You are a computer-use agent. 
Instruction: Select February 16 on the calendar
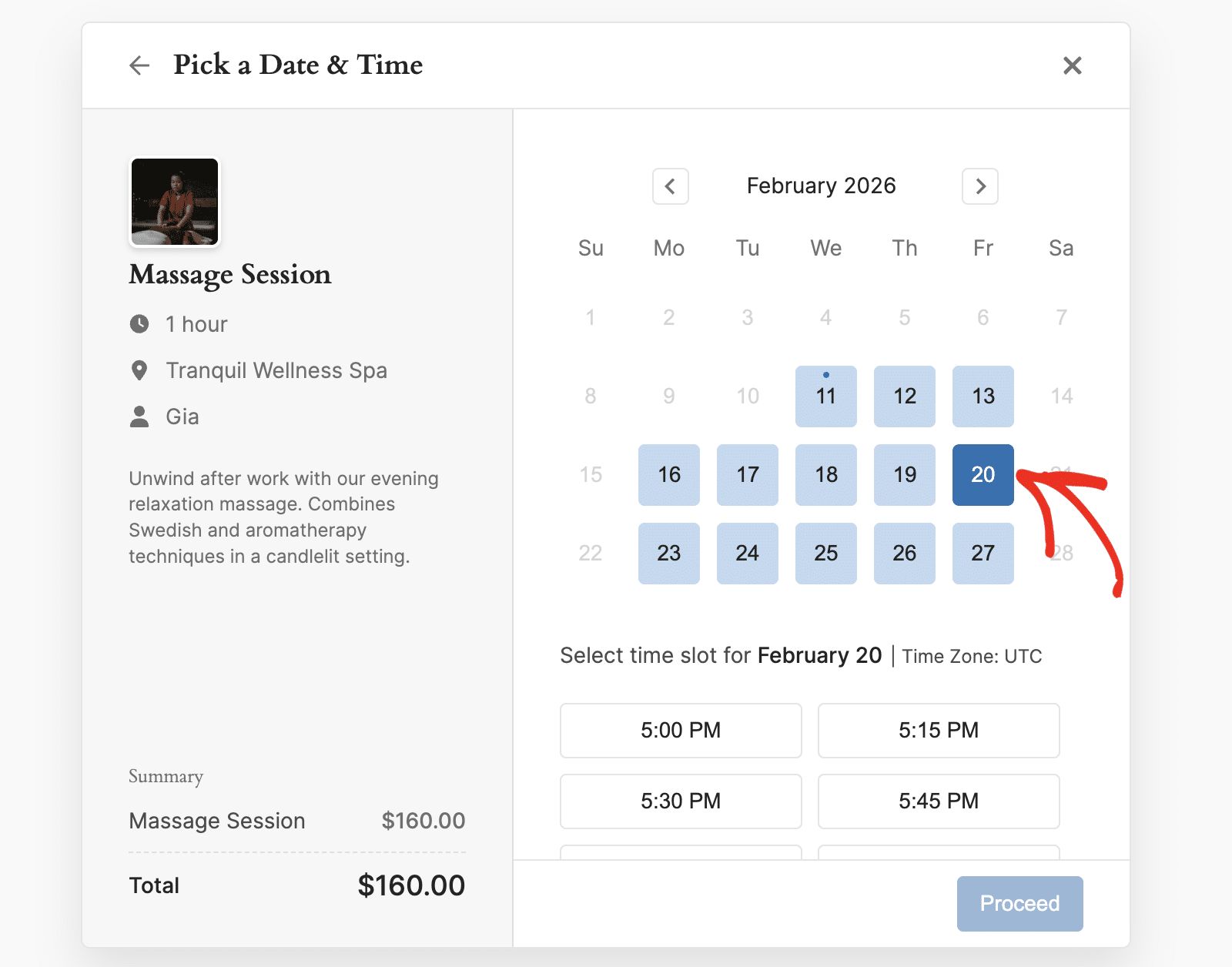click(669, 475)
